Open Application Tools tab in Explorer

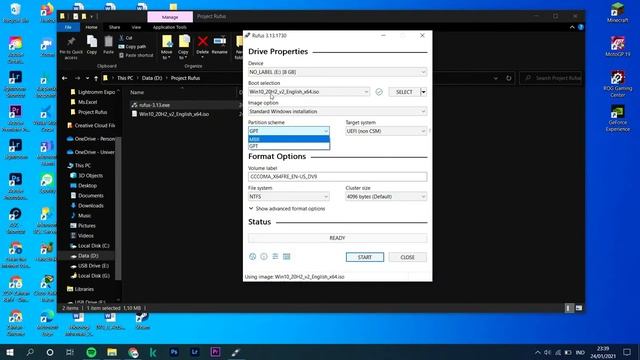click(x=169, y=27)
